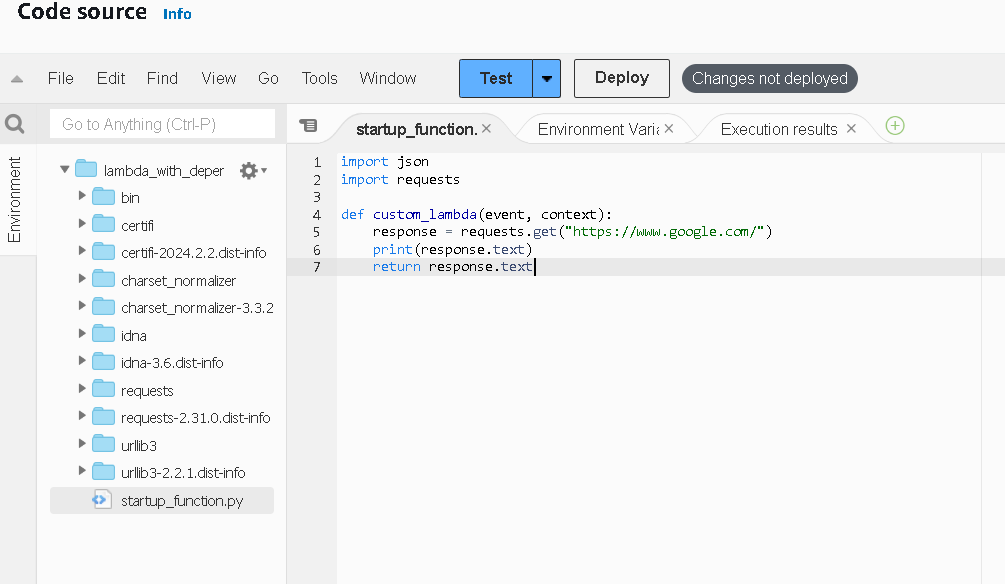Expand the requests folder
1005x584 pixels.
click(82, 390)
